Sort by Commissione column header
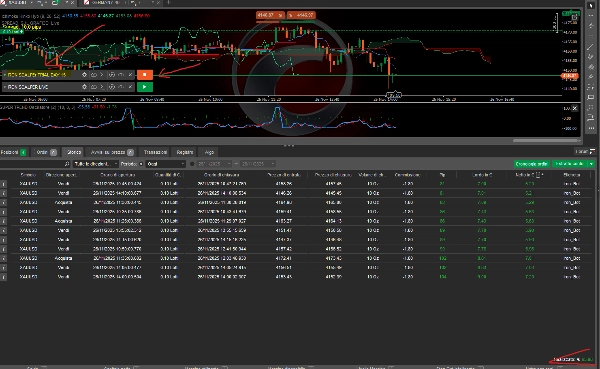 tap(407, 175)
